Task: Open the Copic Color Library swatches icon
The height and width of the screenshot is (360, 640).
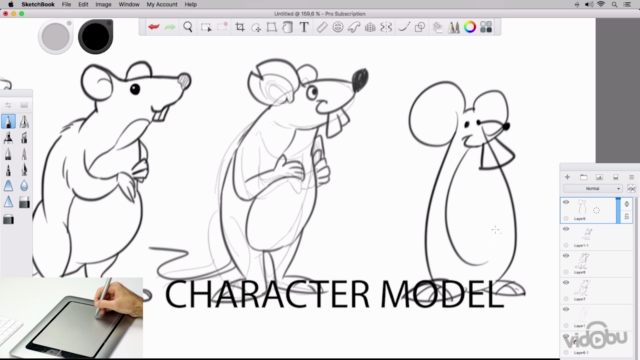Action: [486, 27]
